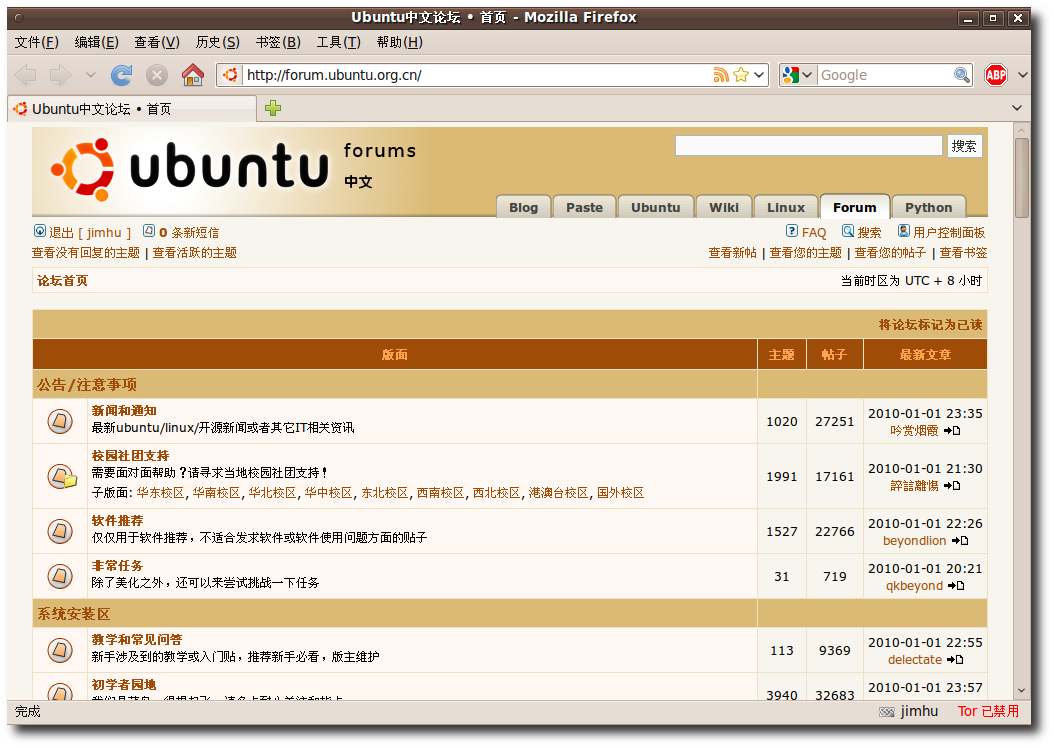This screenshot has height=748, width=1054.
Task: Select the Ubuntu中文论坛 browser tab
Action: (132, 109)
